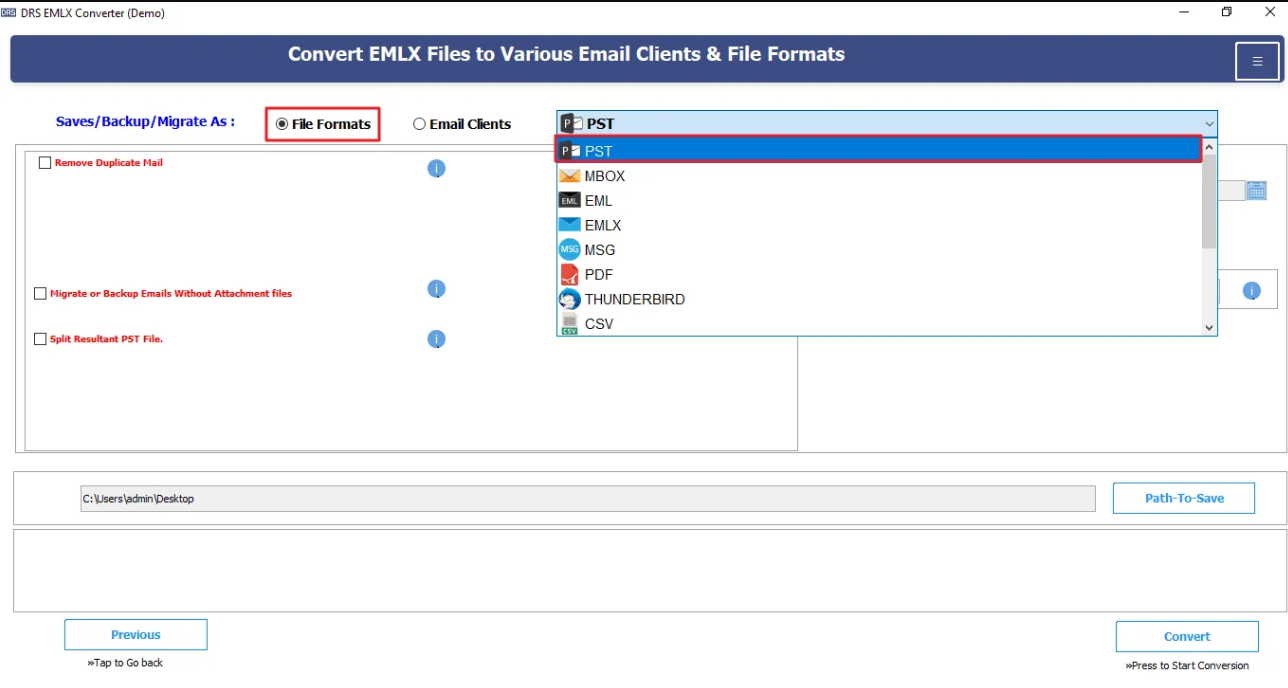
Task: Click info icon beside Split Resultant PST File
Action: [436, 338]
